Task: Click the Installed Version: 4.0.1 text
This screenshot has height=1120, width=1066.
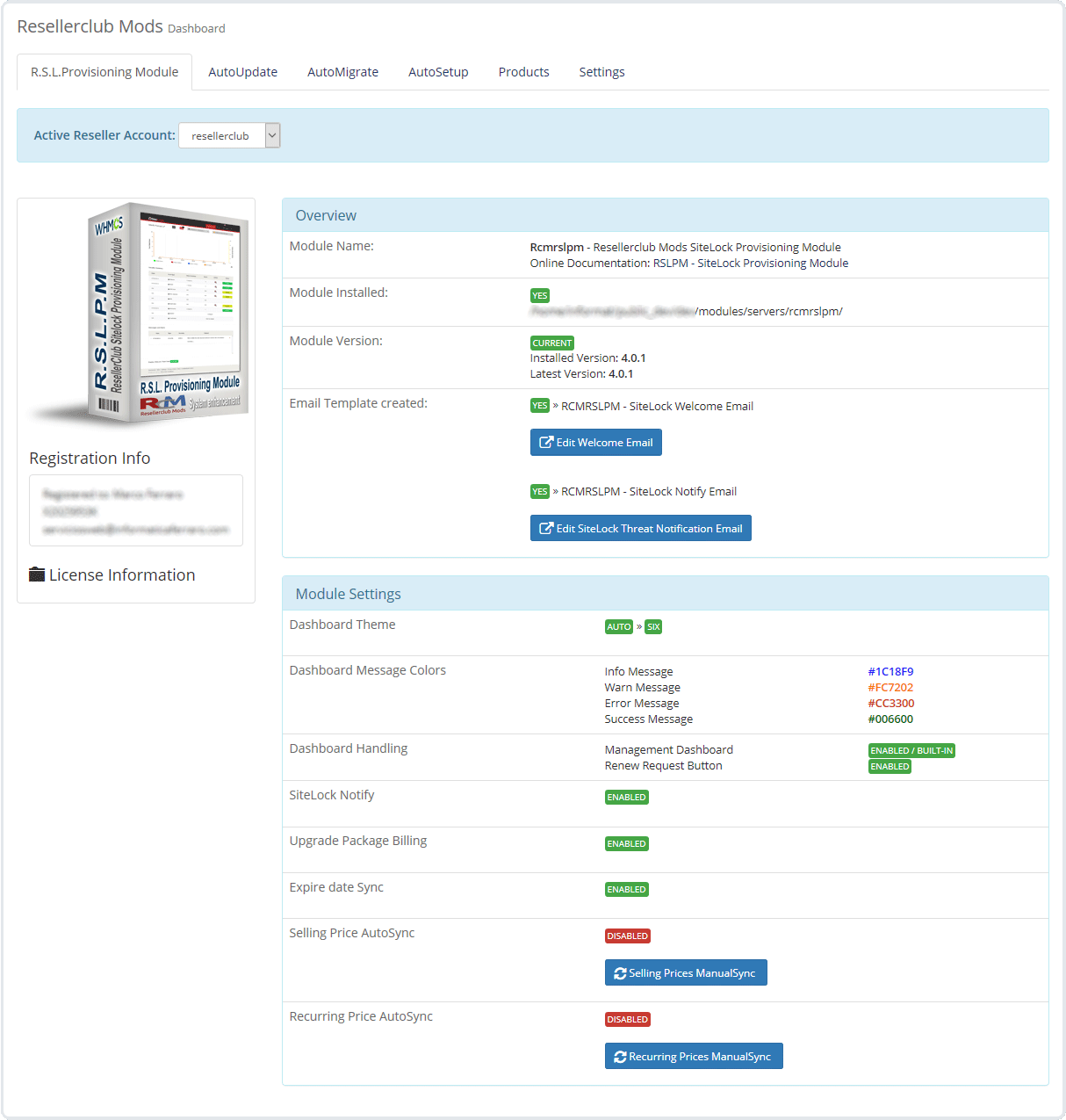Action: [x=588, y=358]
